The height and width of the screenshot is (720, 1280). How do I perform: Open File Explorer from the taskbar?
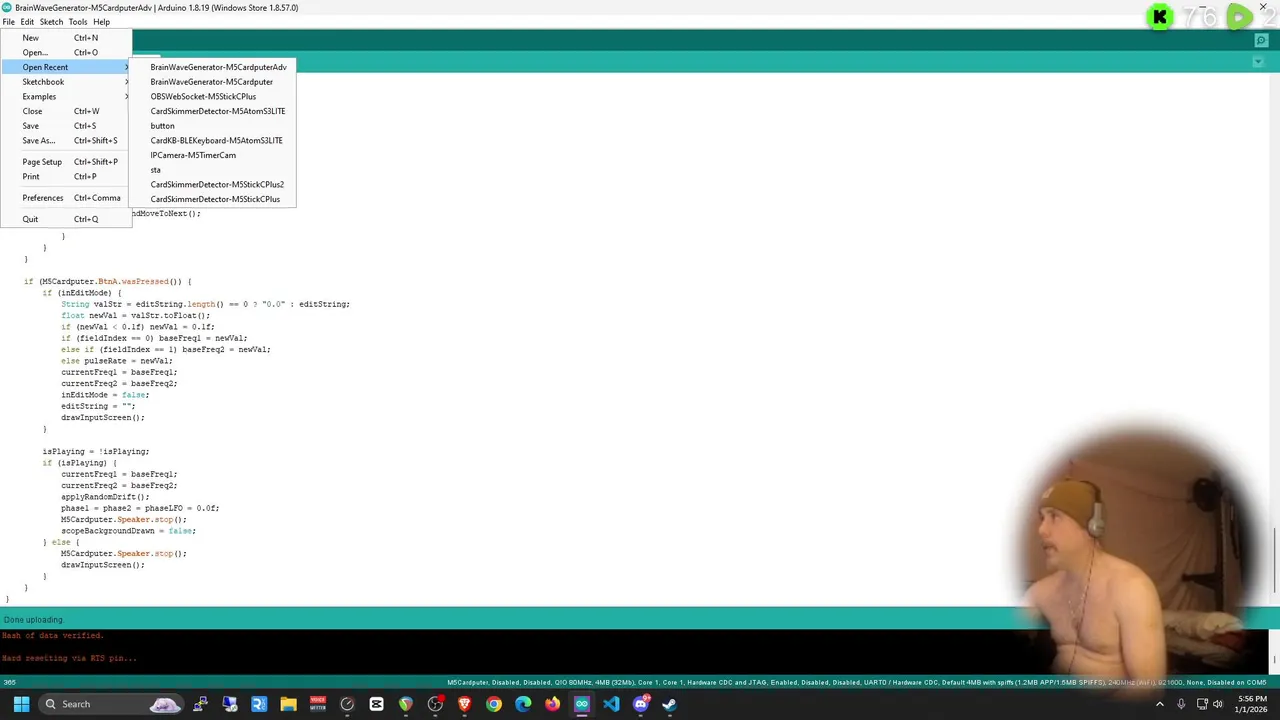[288, 704]
